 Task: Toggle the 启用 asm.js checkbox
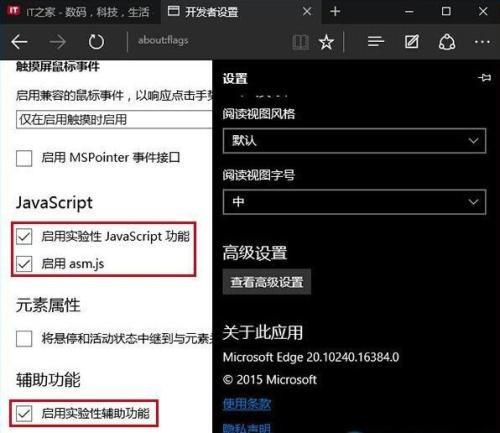24,264
